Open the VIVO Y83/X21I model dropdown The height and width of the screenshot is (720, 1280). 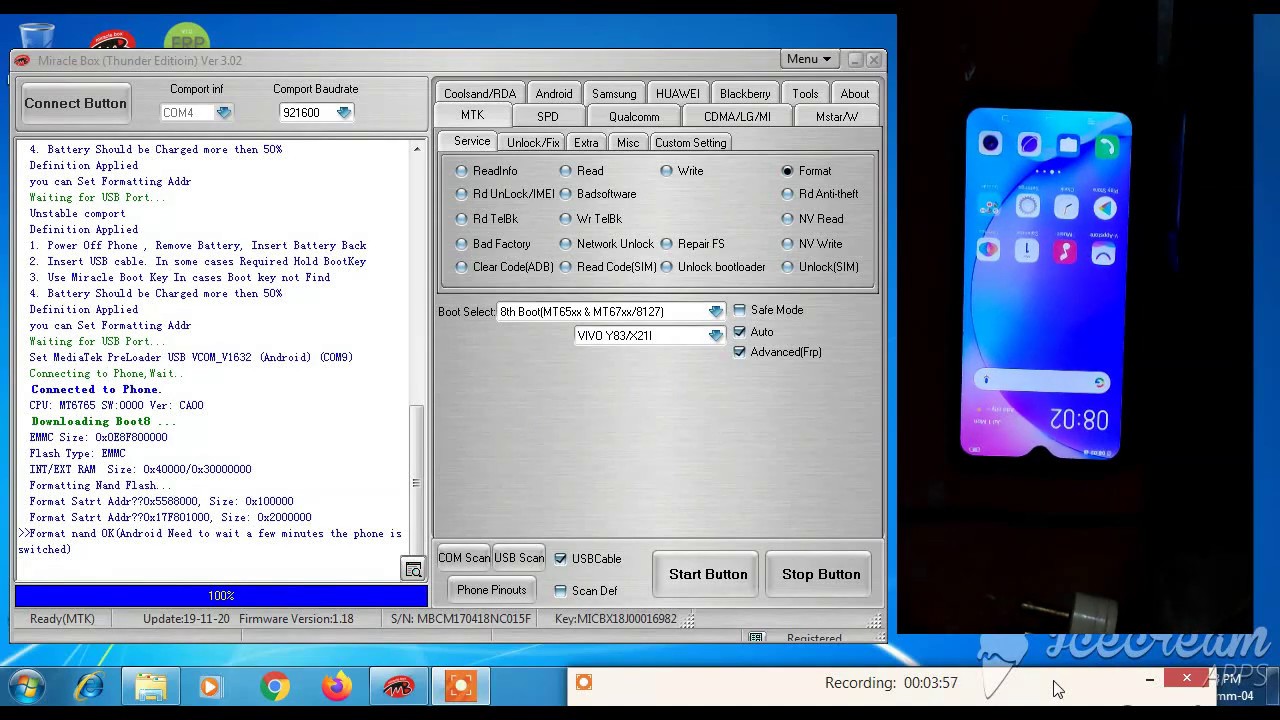tap(715, 336)
